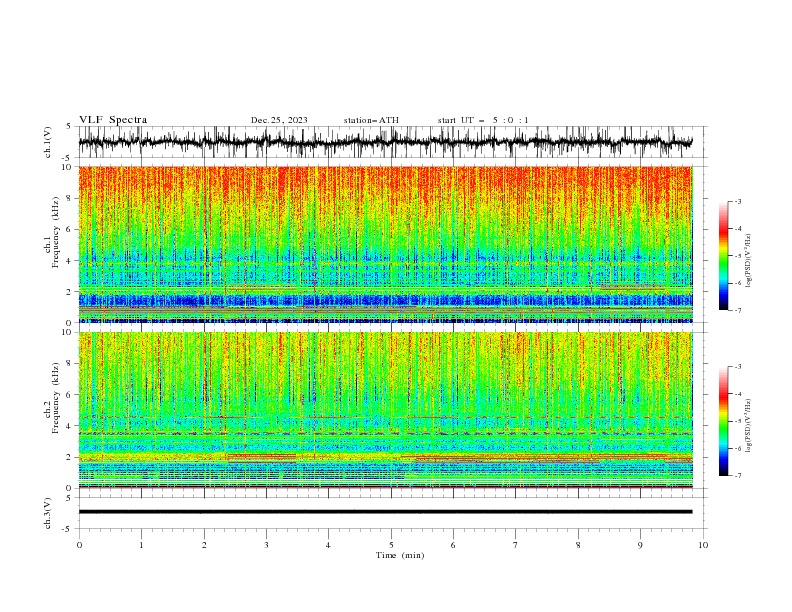
Task: Click the "ch.1(V)" y-axis label
Action: 48,144
